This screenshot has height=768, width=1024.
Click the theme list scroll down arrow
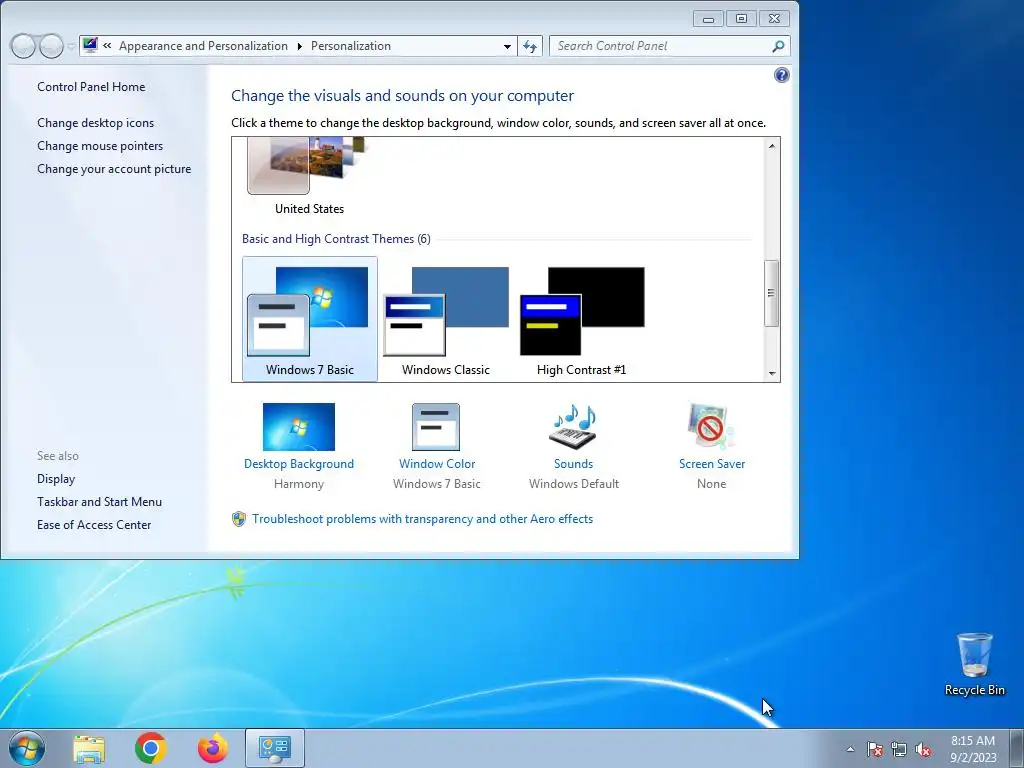(x=772, y=374)
